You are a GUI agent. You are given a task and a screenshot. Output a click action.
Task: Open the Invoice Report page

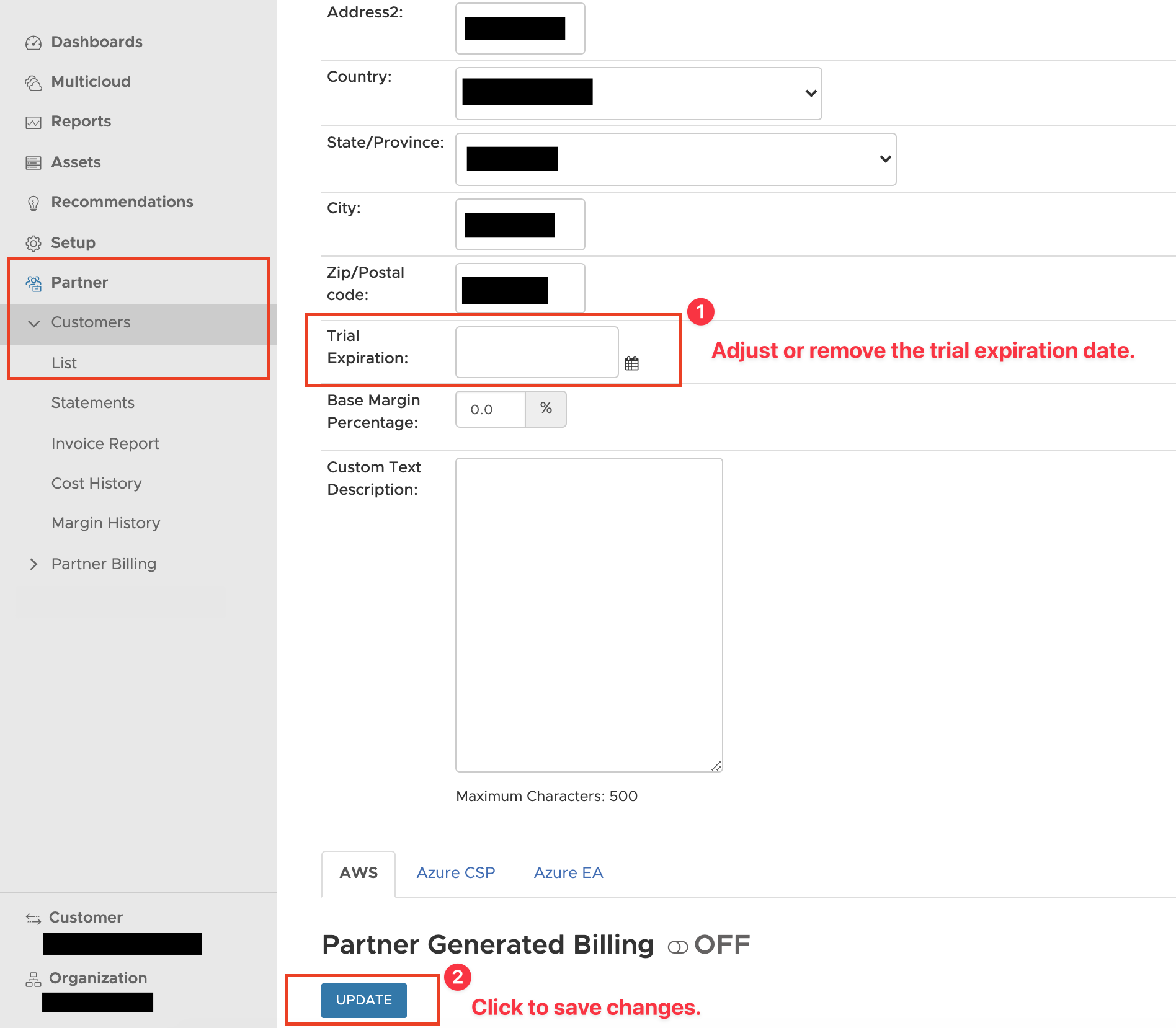coord(105,444)
